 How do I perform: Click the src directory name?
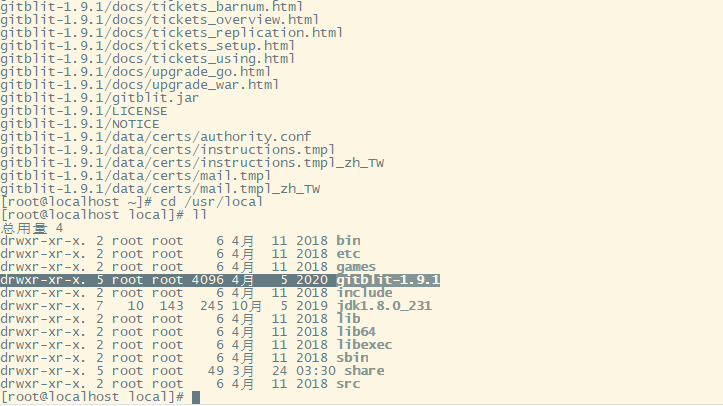348,383
